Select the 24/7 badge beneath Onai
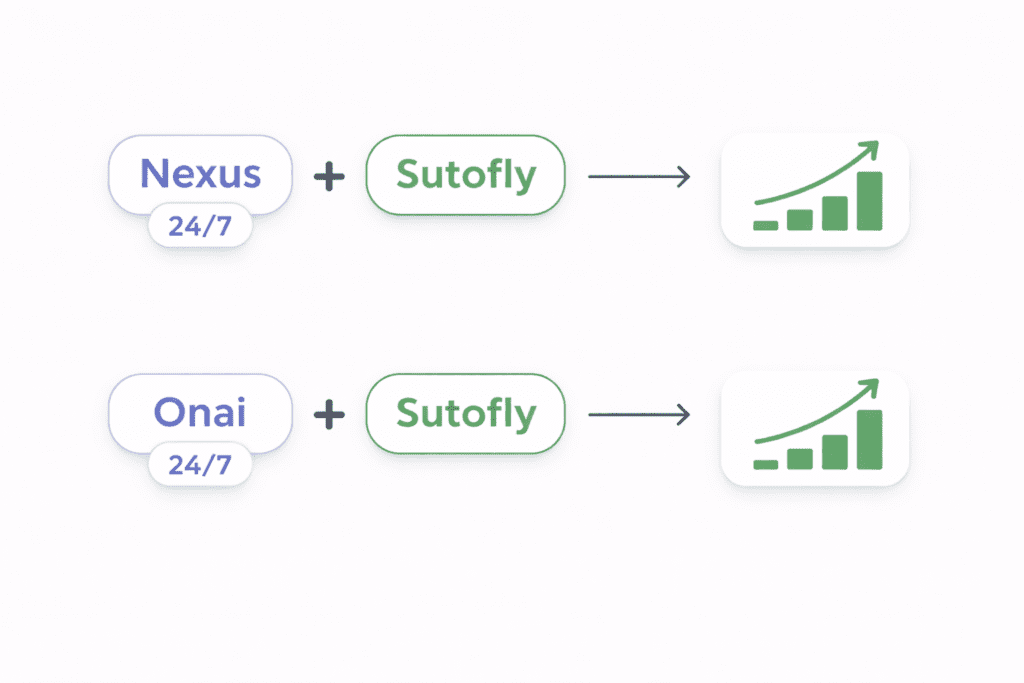Screen dimensions: 1024x683 coord(200,465)
